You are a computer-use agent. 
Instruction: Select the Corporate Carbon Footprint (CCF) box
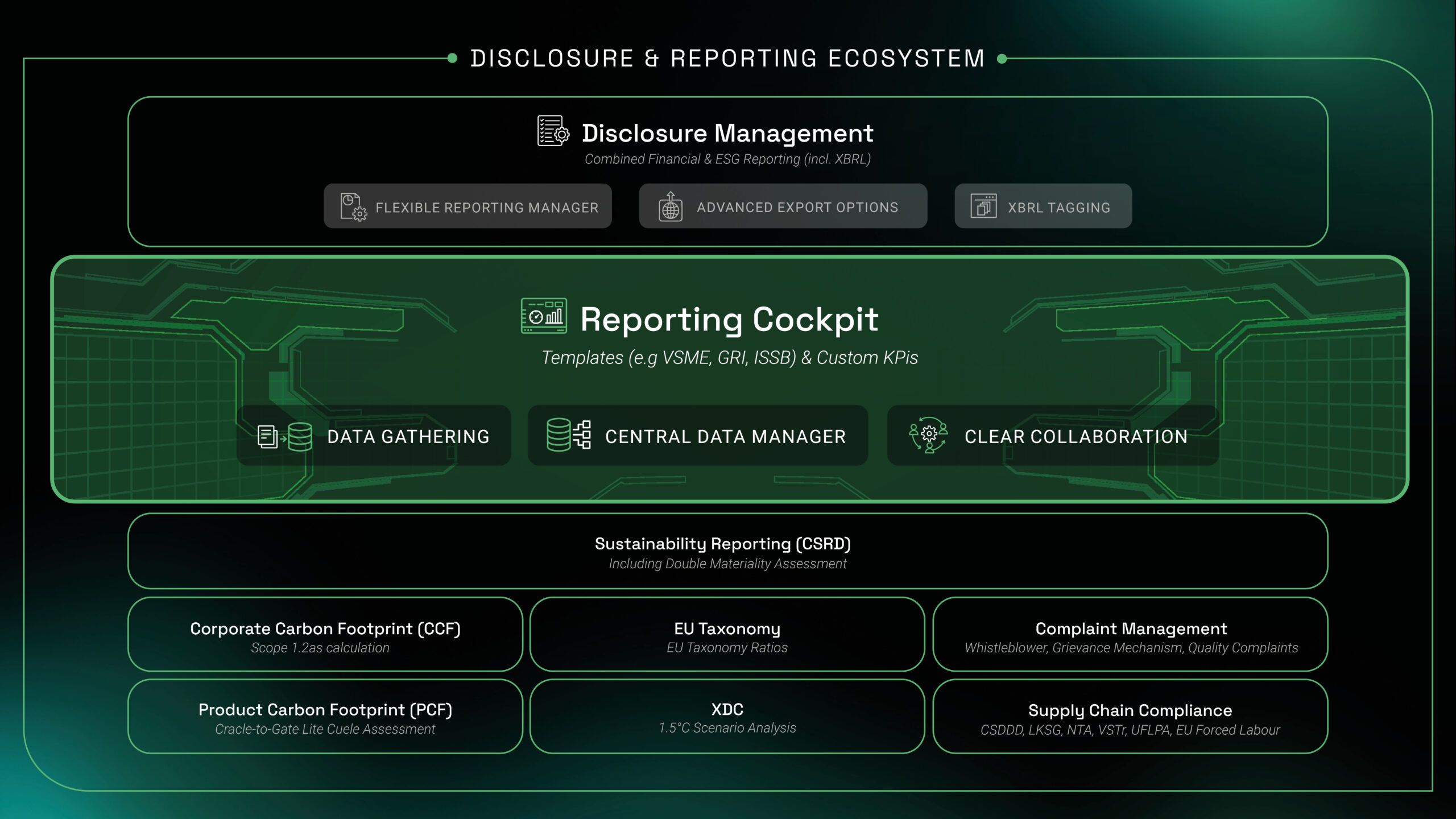click(x=325, y=635)
